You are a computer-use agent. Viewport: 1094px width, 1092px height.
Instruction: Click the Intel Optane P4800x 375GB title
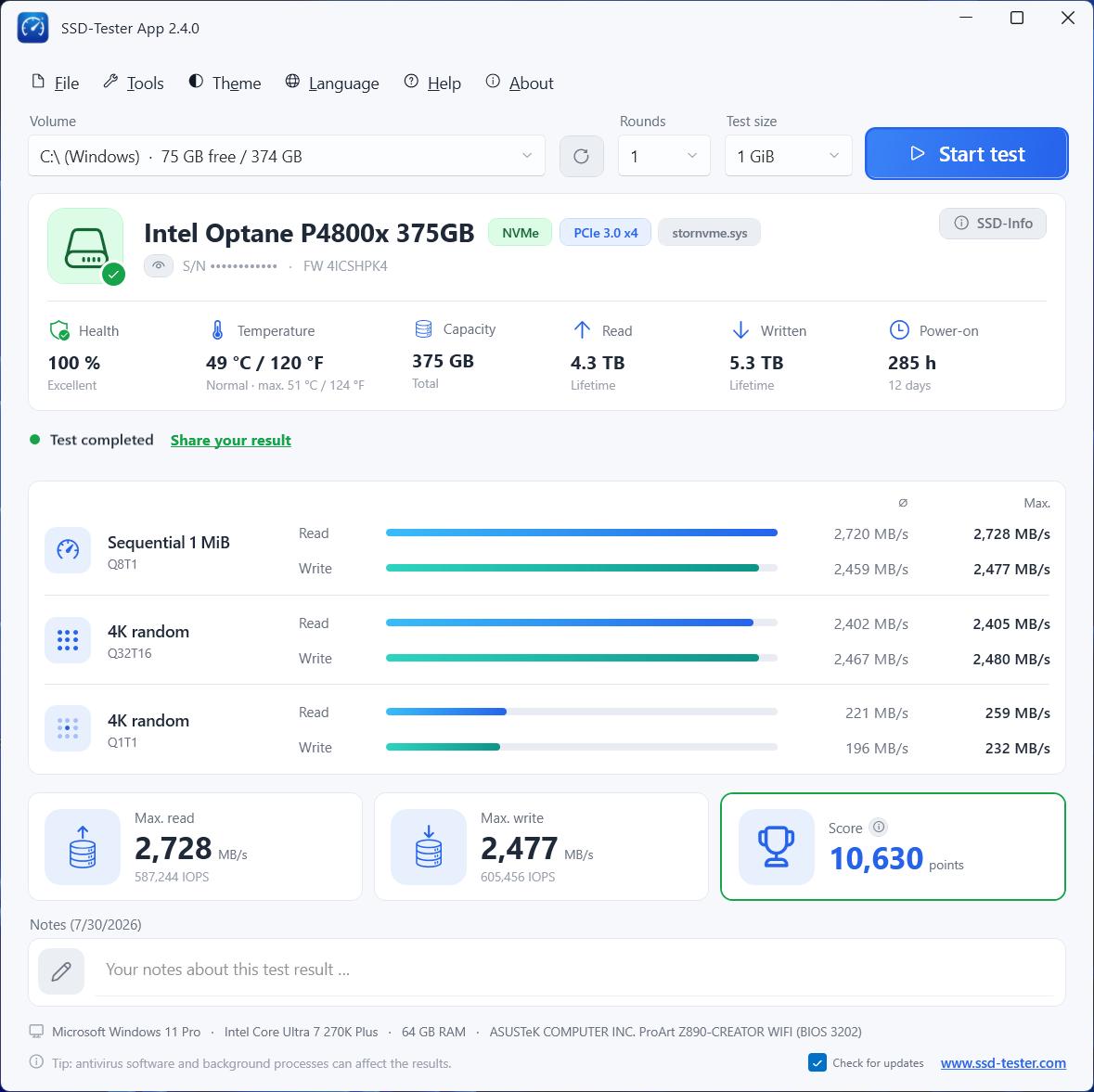pyautogui.click(x=309, y=233)
